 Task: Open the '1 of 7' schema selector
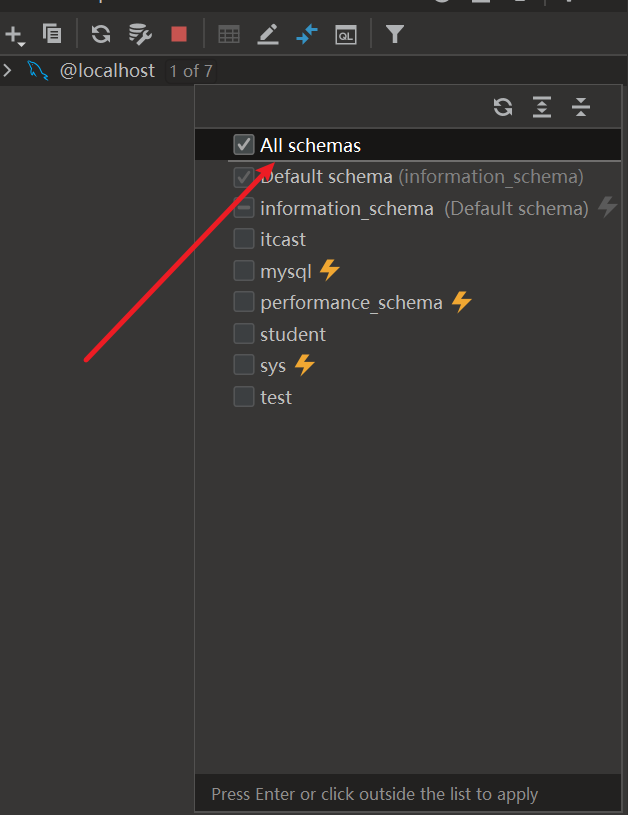pos(191,71)
